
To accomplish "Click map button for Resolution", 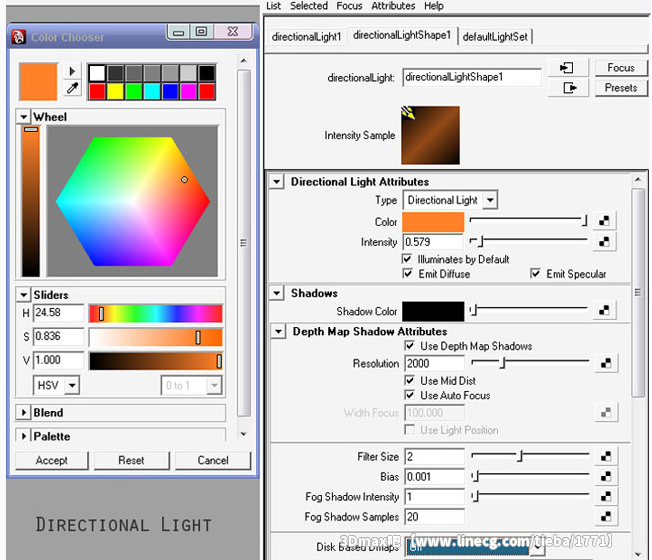I will coord(605,363).
